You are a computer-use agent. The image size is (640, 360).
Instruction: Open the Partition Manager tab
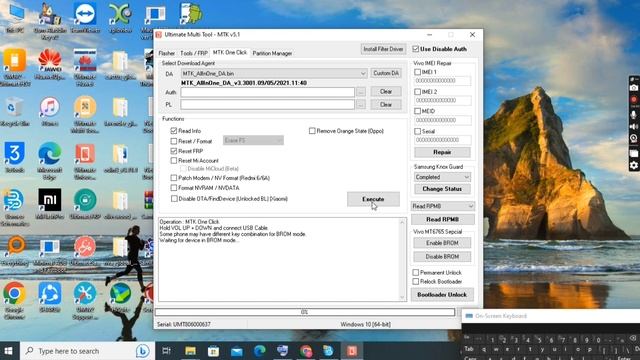[272, 53]
